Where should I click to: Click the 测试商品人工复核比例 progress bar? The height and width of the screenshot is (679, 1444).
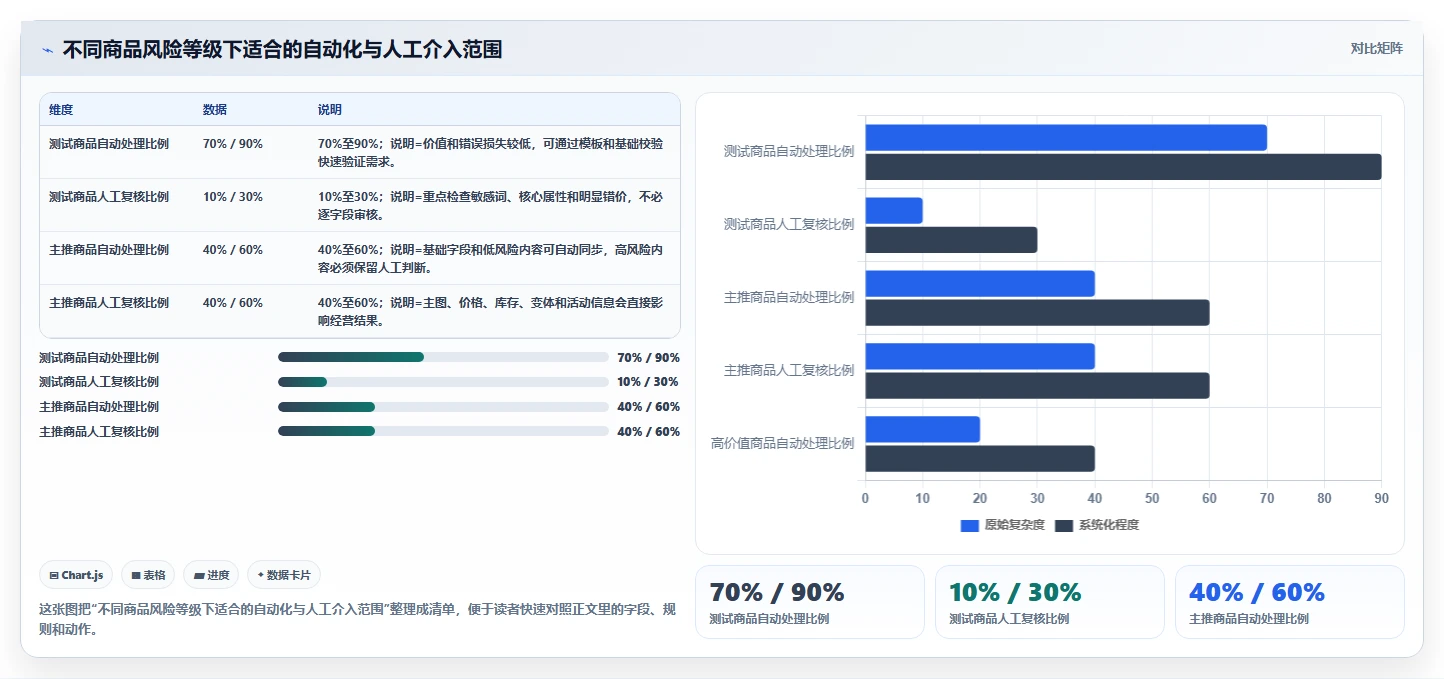click(x=443, y=382)
